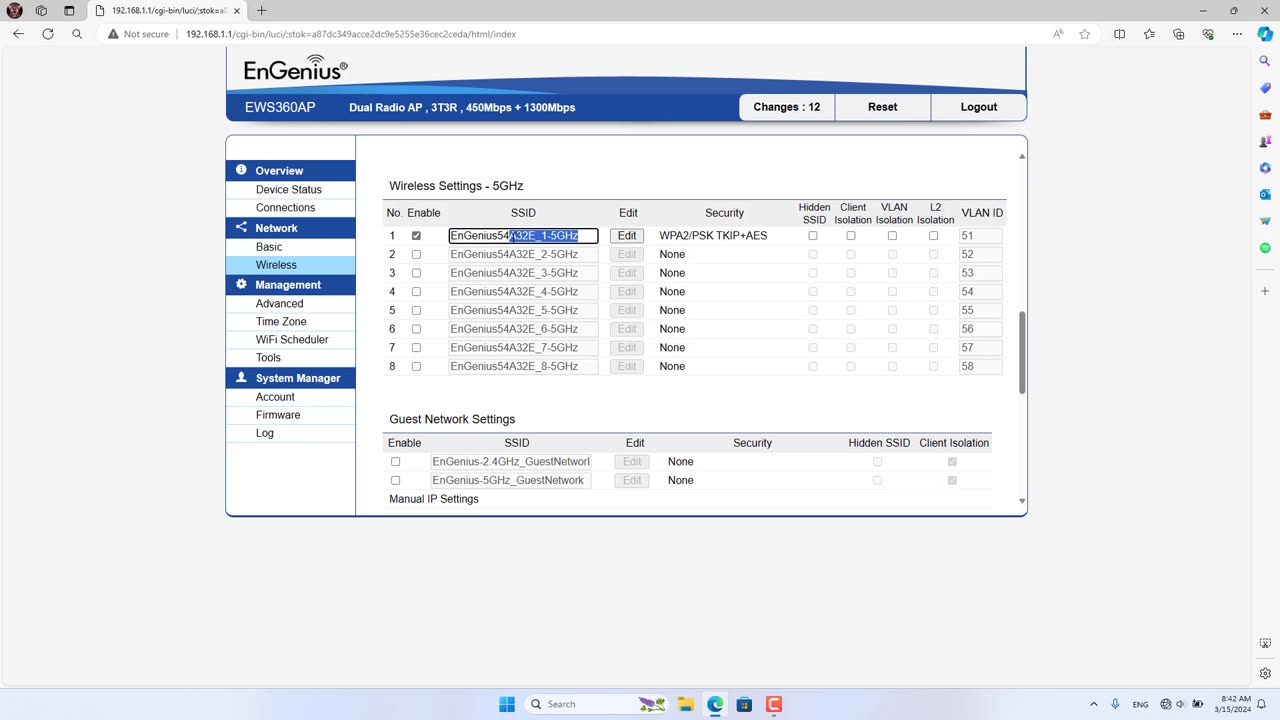Screen dimensions: 1280x720
Task: Enable 5GHz SSID number 8
Action: tap(416, 366)
